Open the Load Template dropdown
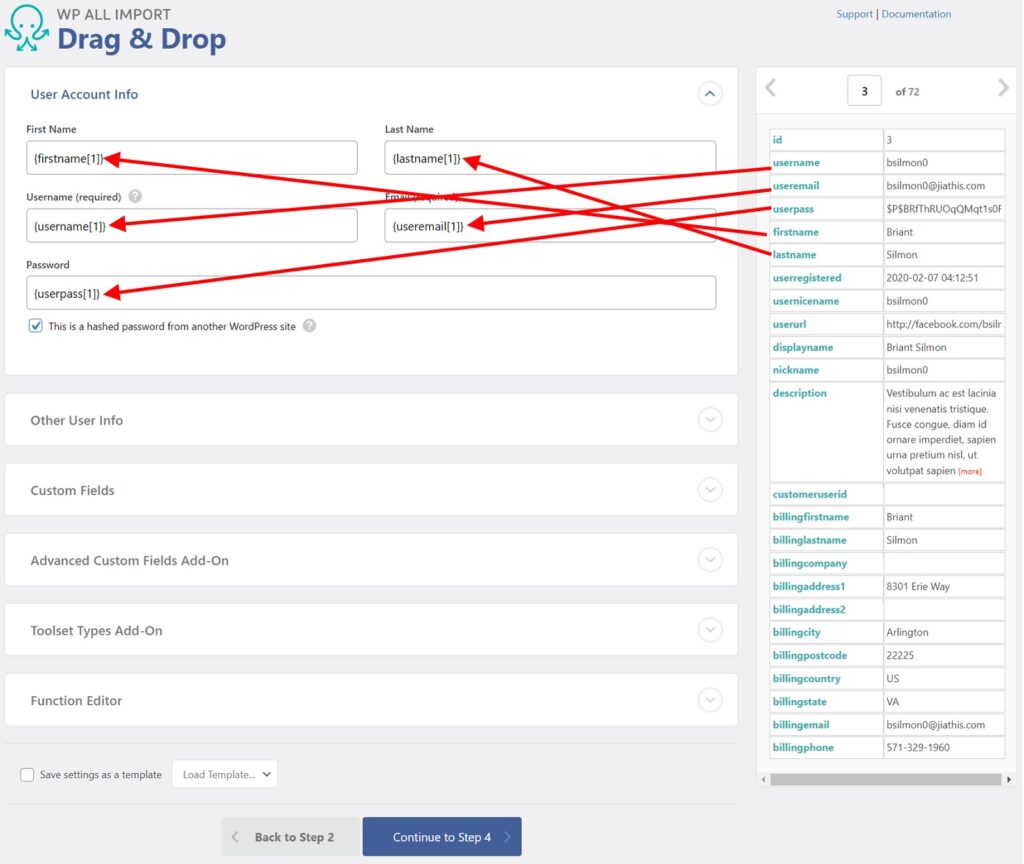 point(225,774)
